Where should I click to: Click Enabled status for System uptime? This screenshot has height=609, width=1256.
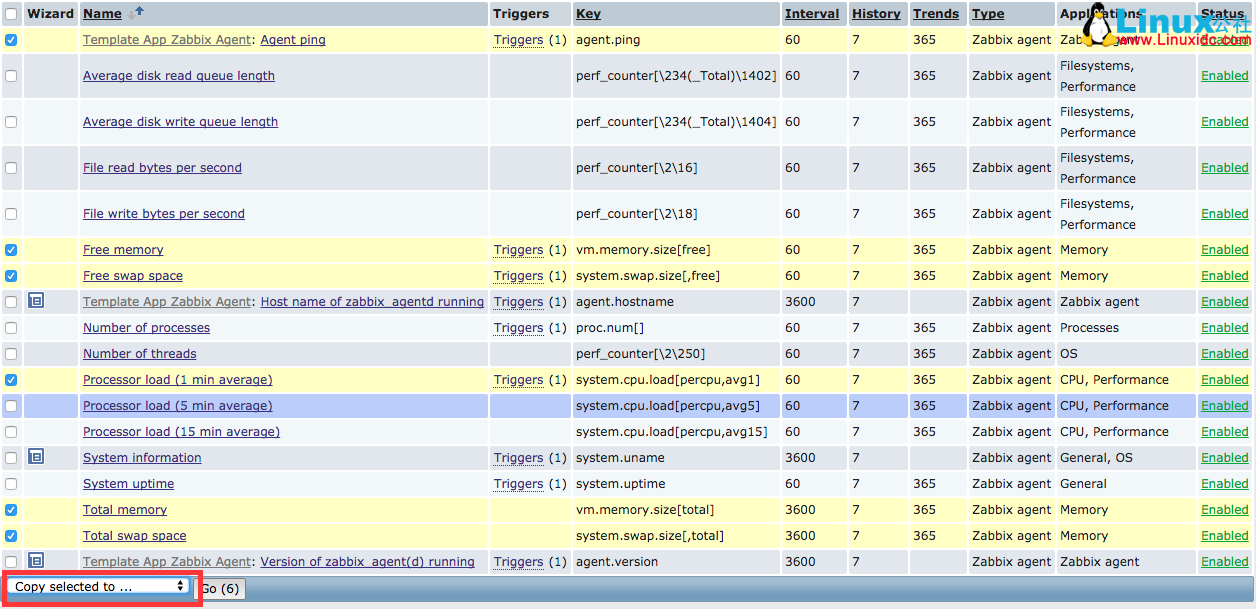click(1224, 484)
